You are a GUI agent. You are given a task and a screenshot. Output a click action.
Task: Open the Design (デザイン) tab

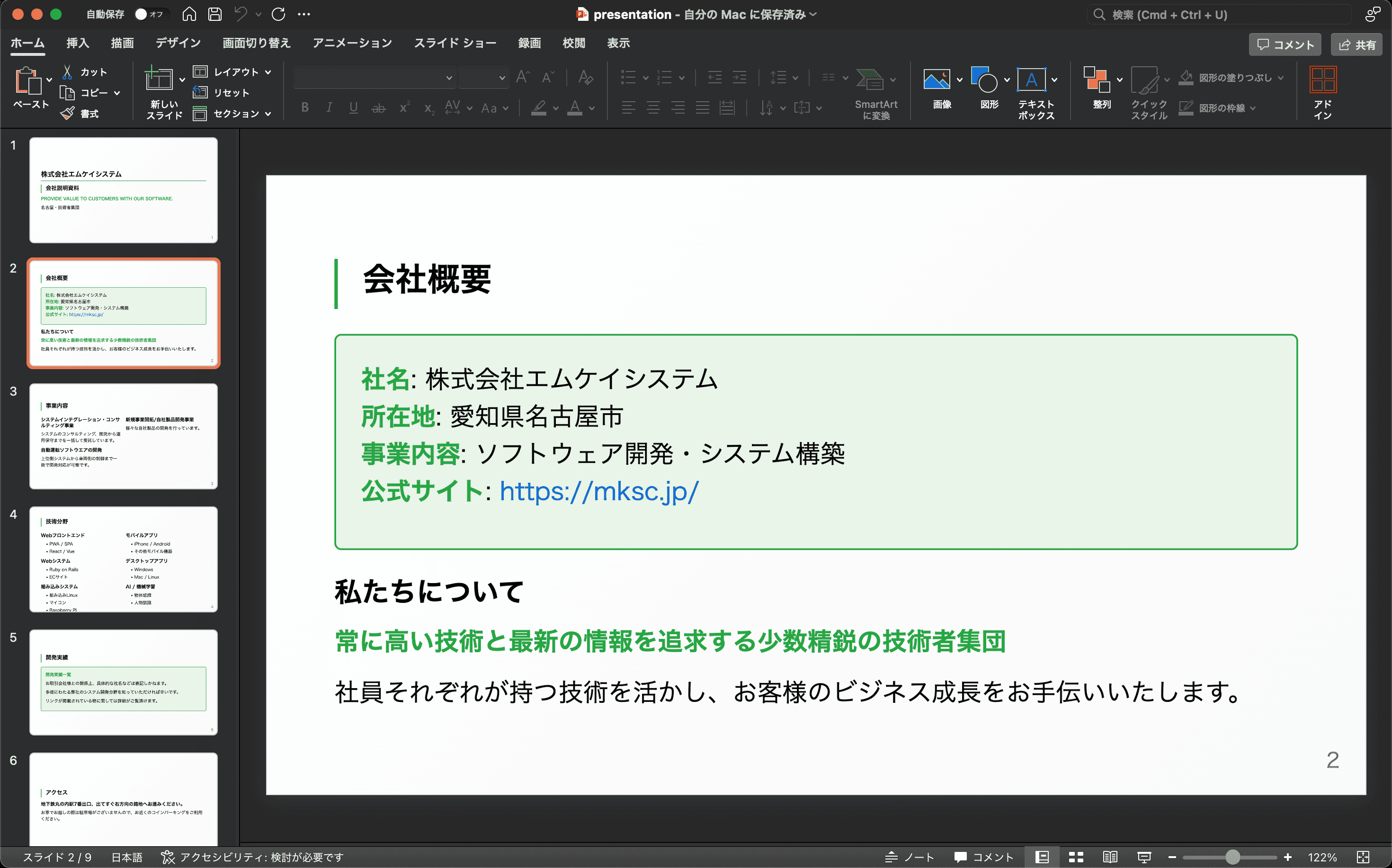178,43
